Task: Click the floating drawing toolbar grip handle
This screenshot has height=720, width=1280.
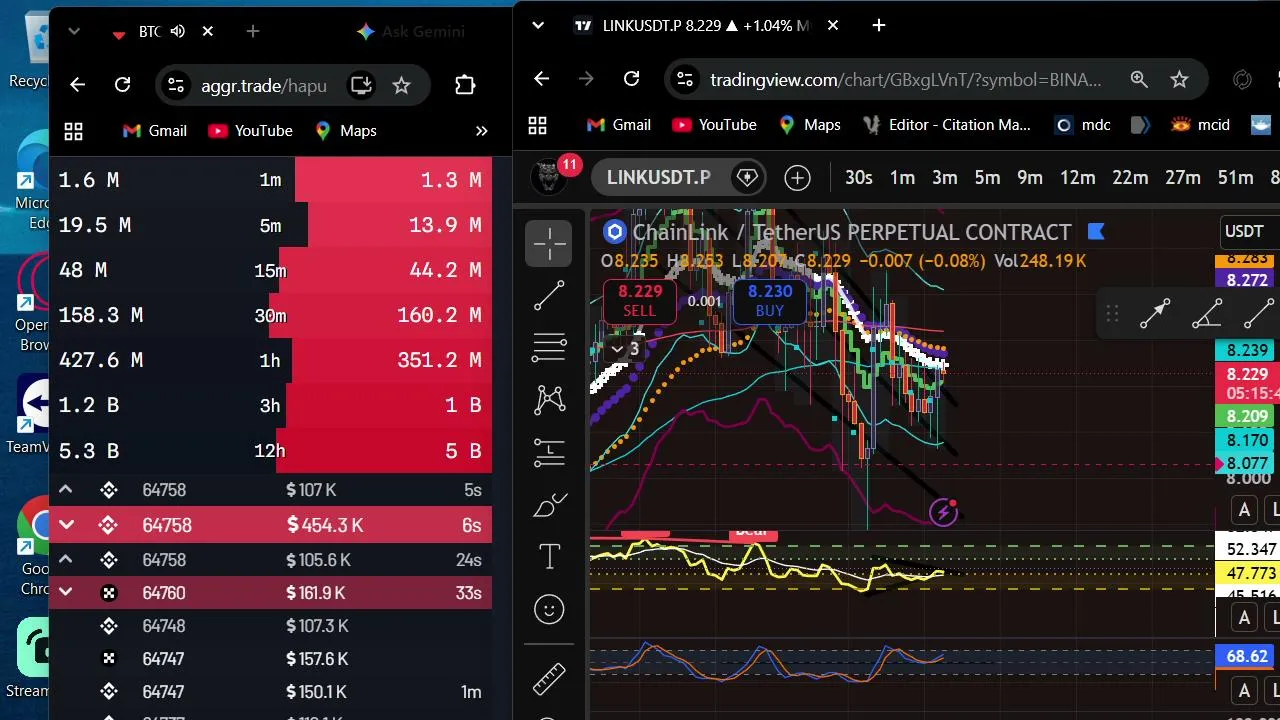Action: pos(1112,315)
